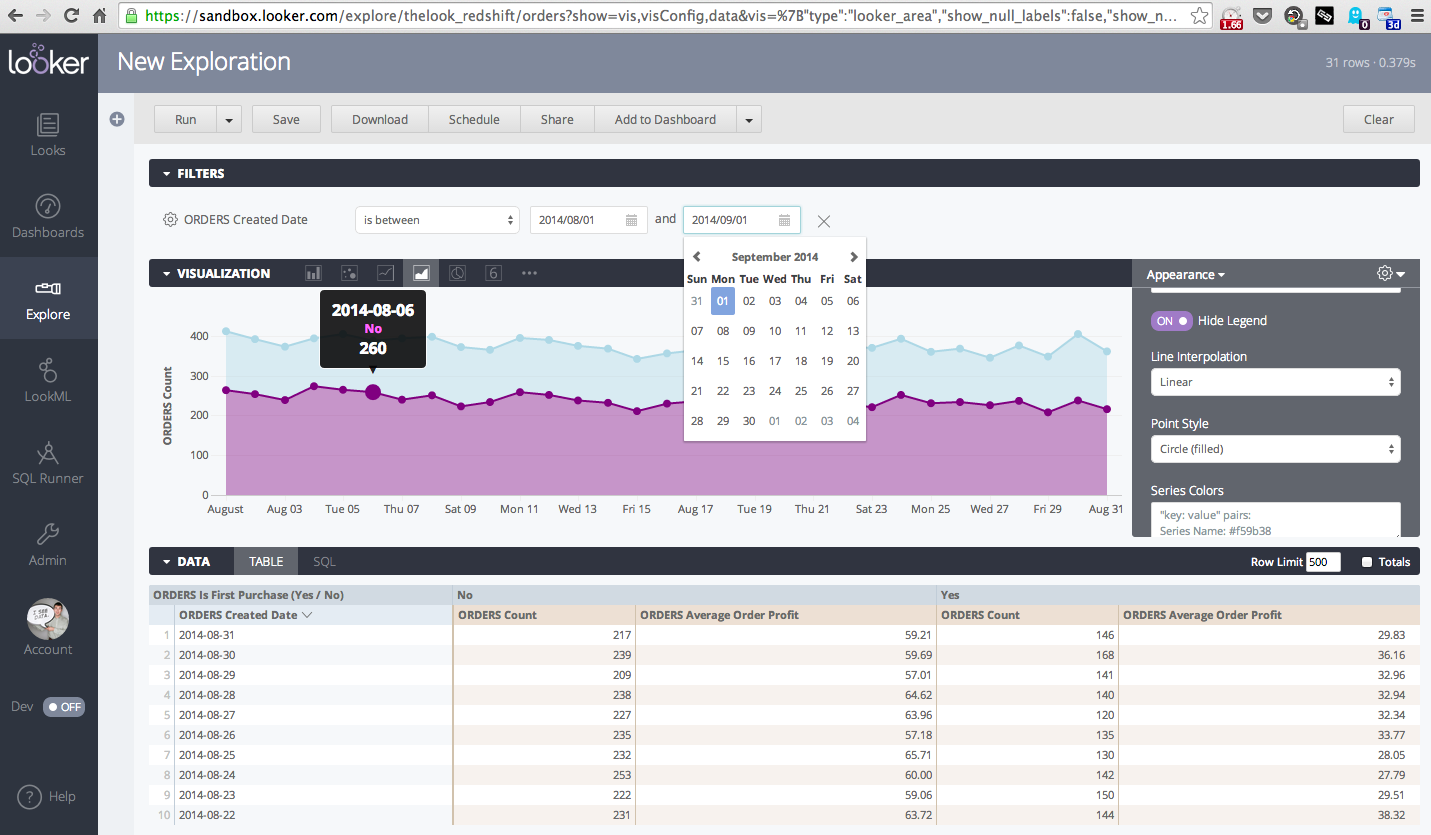The width and height of the screenshot is (1431, 835).
Task: Open the Point Style dropdown
Action: point(1275,449)
